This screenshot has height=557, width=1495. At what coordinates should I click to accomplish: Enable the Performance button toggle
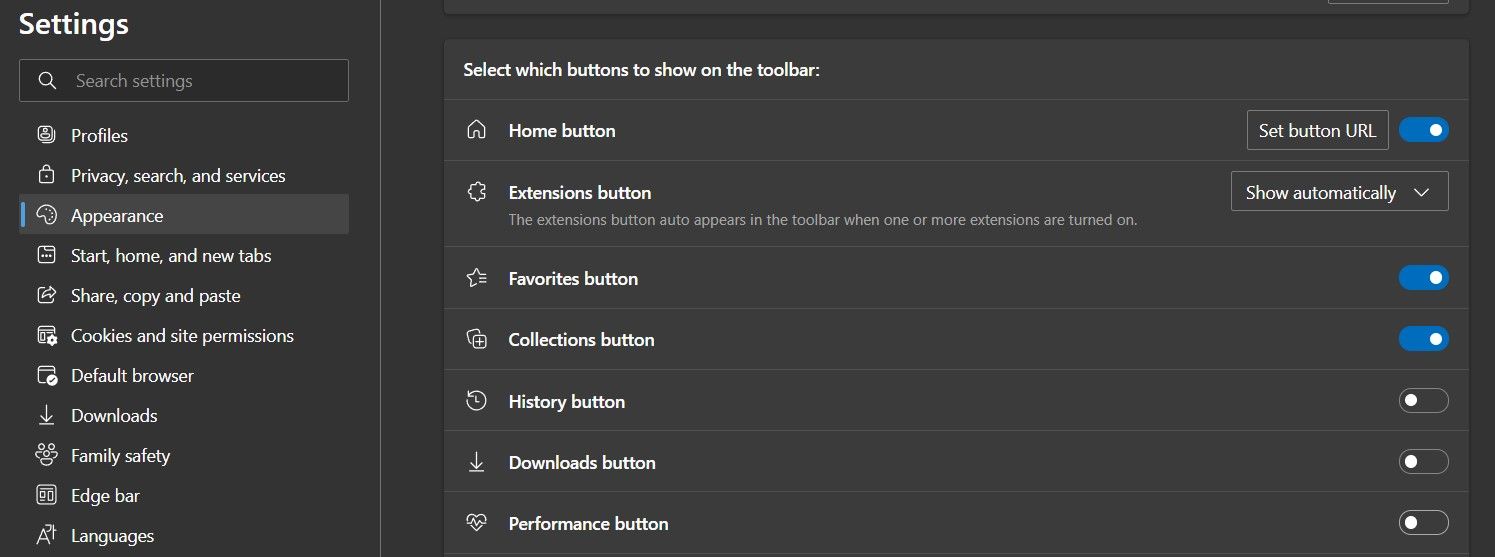(x=1423, y=523)
